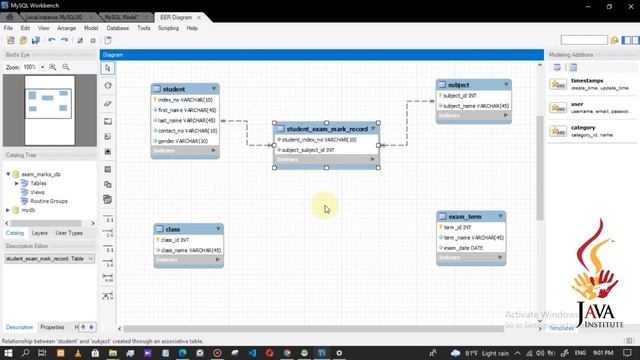Select user template in Modeling Additions

(x=592, y=107)
